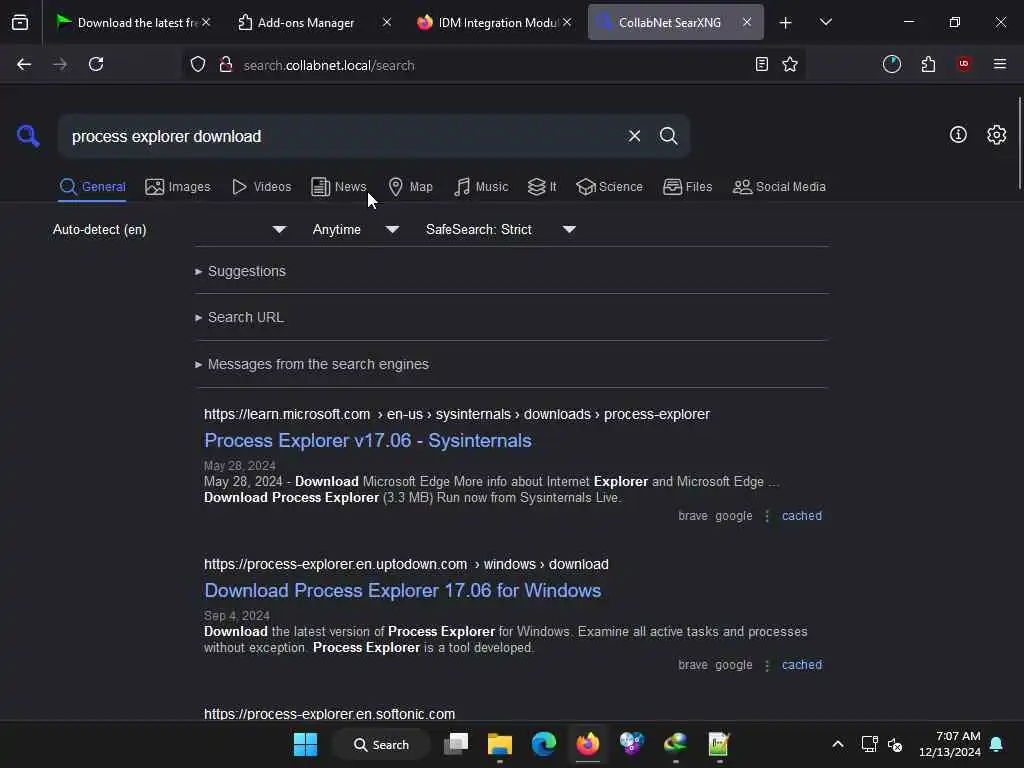The image size is (1024, 768).
Task: Click the SearXNG magnifier logo
Action: [28, 136]
